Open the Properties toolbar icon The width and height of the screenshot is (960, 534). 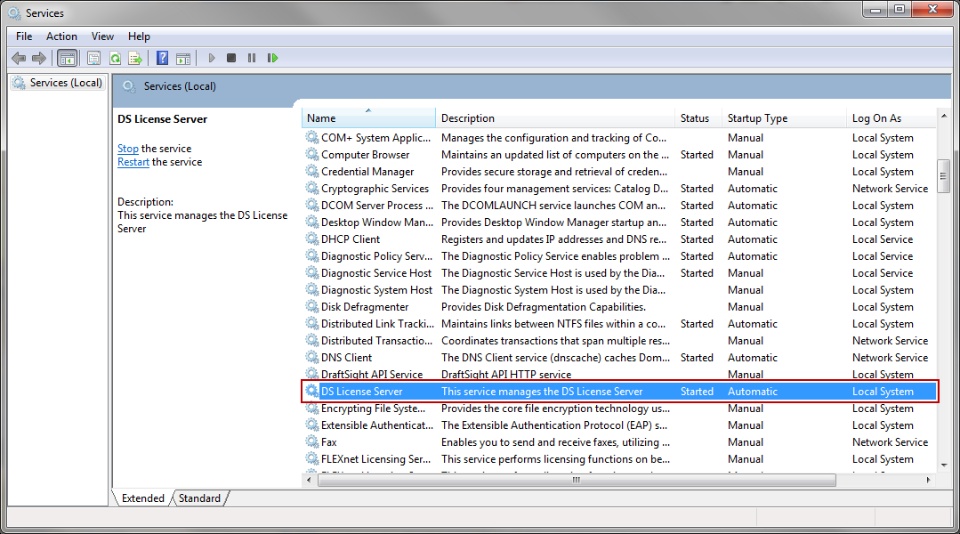94,58
